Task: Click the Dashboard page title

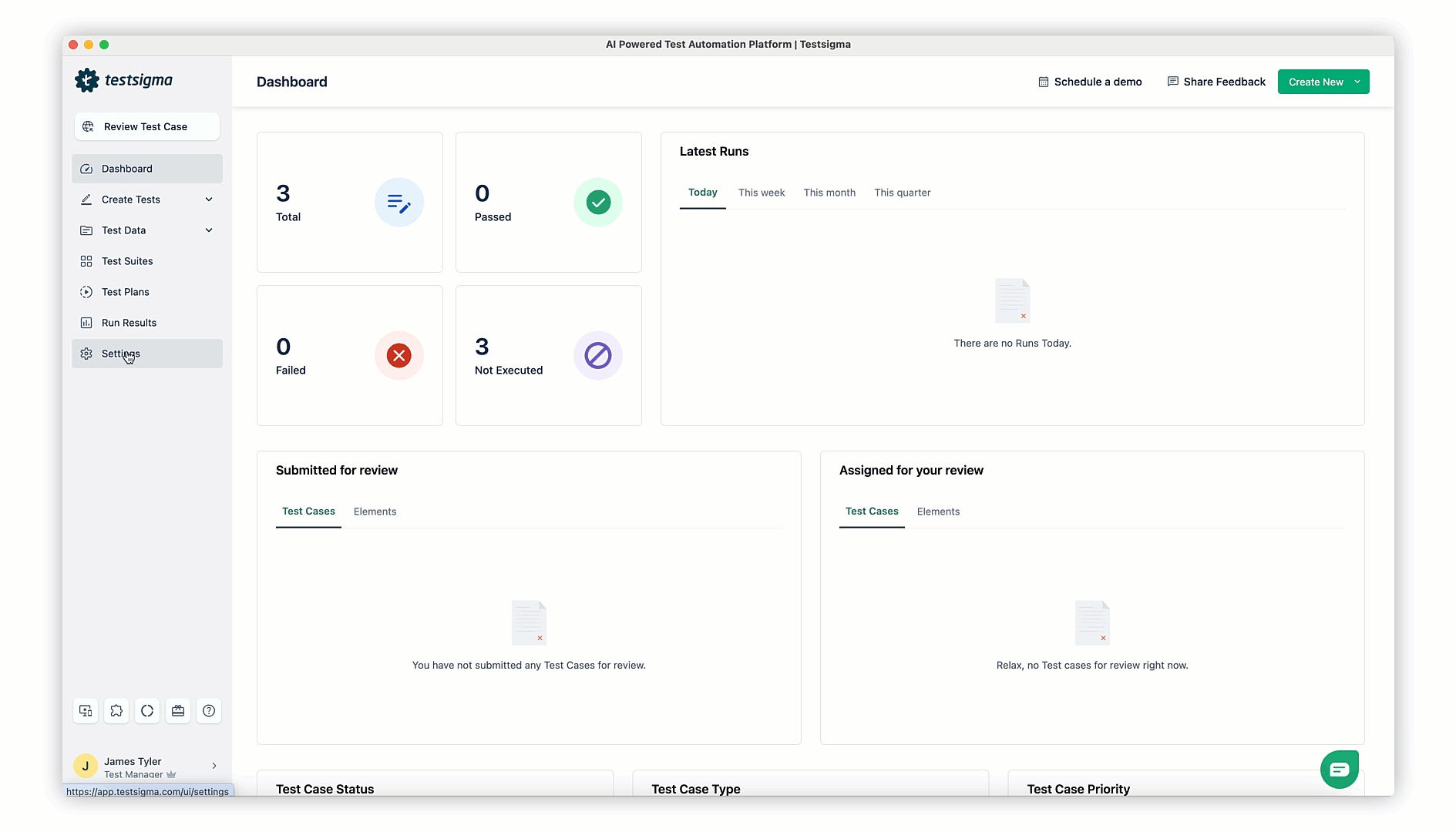Action: (292, 82)
